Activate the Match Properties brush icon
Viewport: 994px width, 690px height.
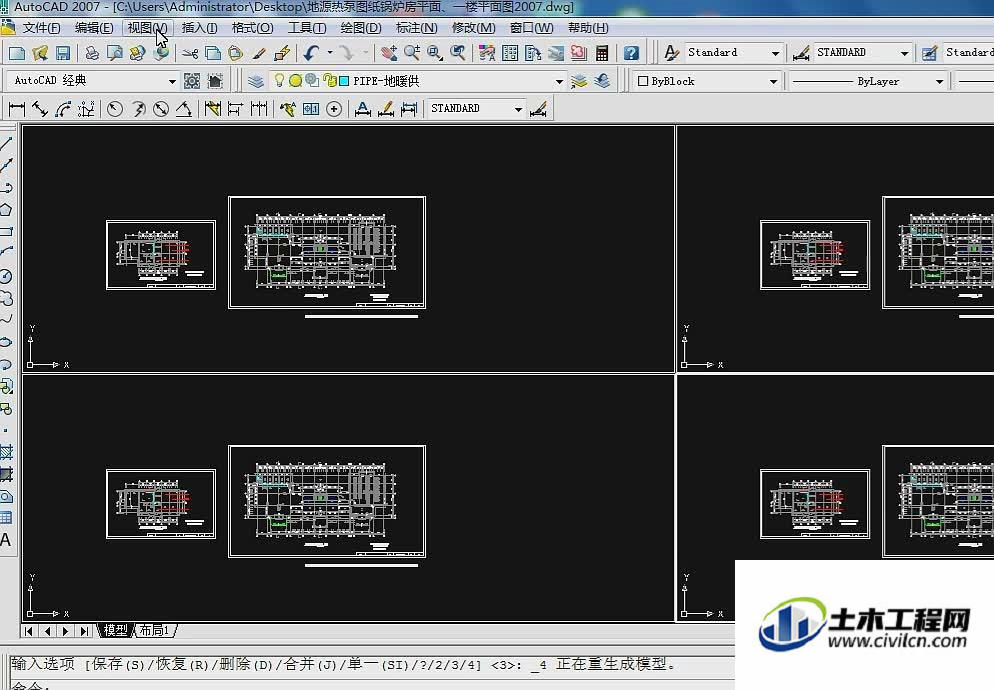click(259, 53)
